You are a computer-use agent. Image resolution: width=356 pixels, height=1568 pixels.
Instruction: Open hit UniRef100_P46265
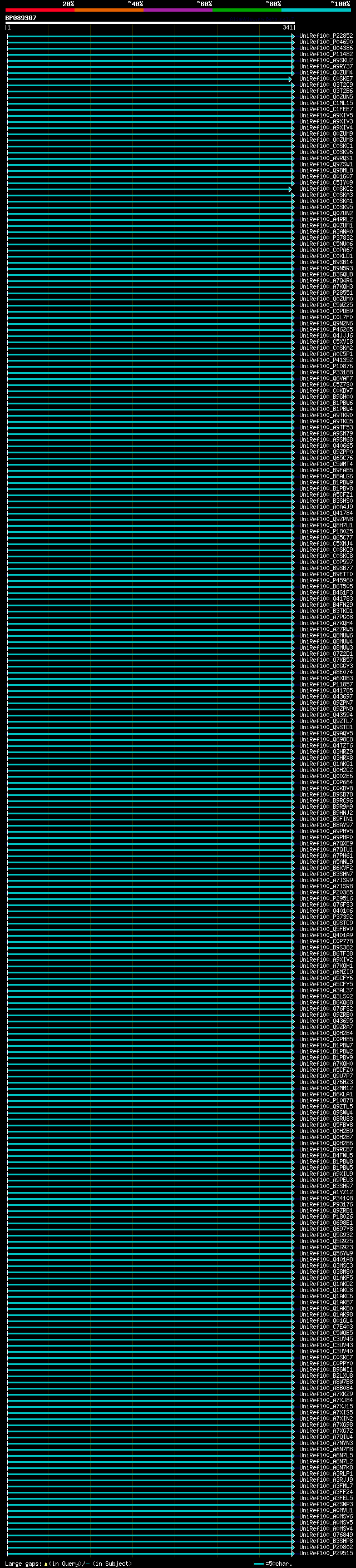[x=326, y=330]
